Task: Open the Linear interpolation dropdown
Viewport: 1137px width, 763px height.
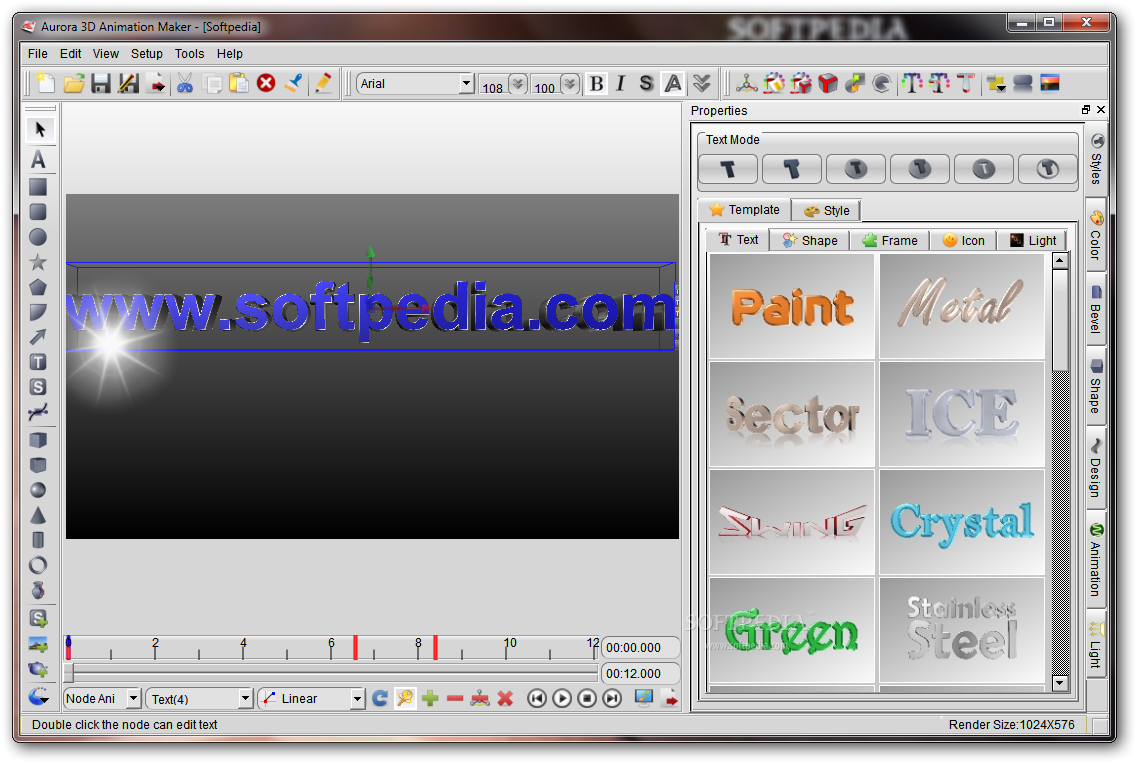Action: [357, 698]
